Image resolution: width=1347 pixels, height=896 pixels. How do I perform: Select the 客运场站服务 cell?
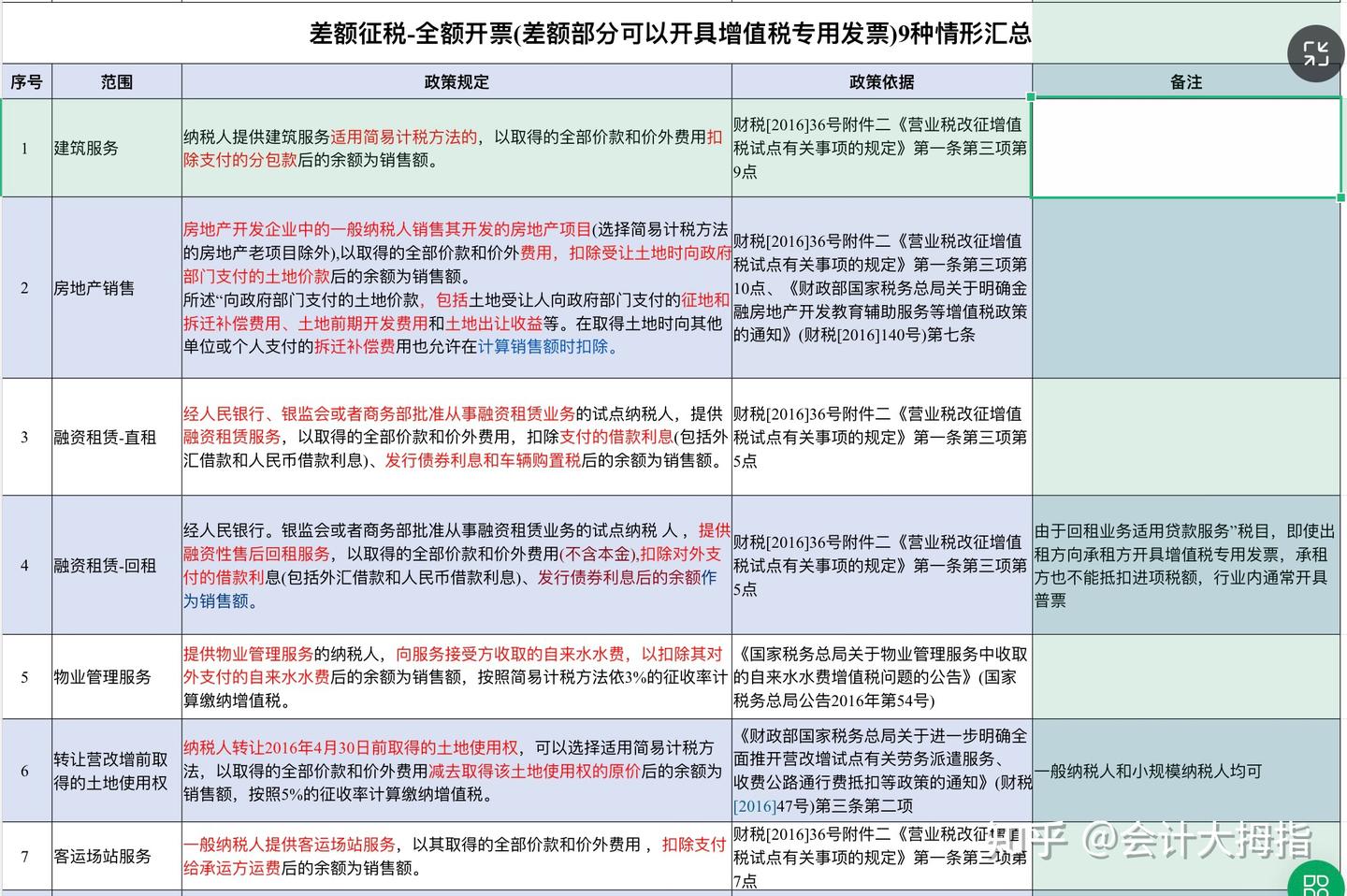(117, 856)
